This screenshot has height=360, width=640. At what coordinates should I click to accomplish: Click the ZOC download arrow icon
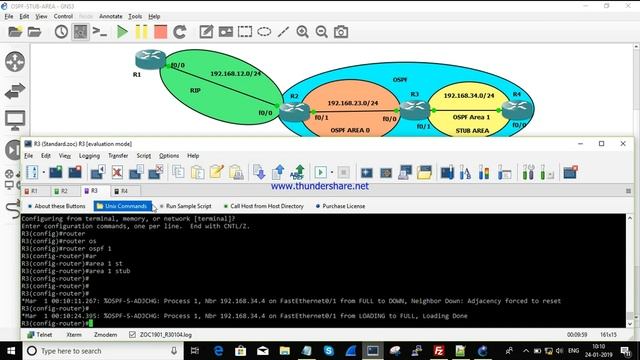259,172
